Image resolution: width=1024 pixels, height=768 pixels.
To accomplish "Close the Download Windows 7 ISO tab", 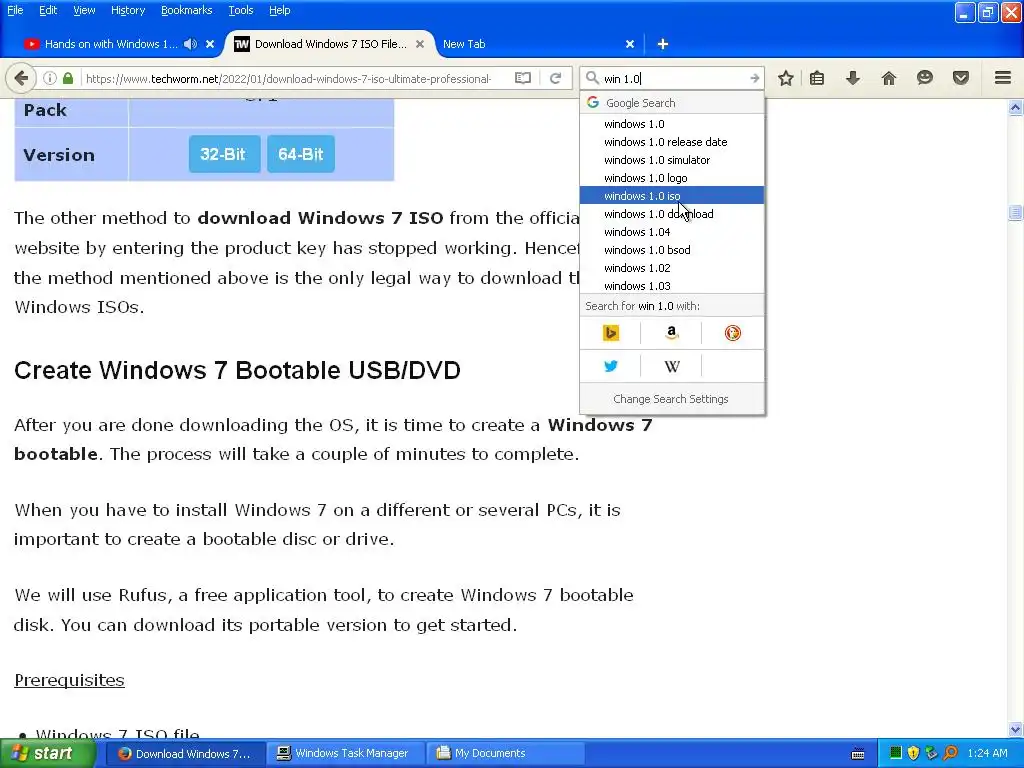I will click(x=420, y=44).
